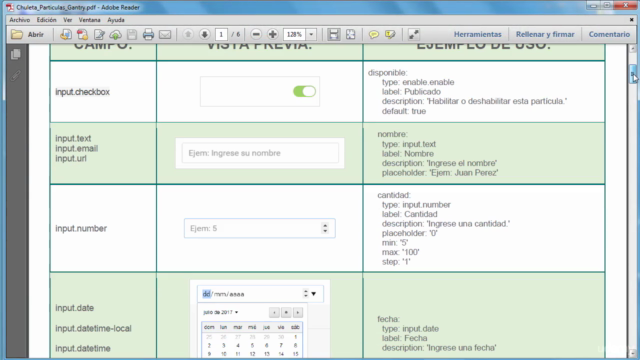Click the 128% zoom value field
640x360 pixels.
tap(295, 35)
